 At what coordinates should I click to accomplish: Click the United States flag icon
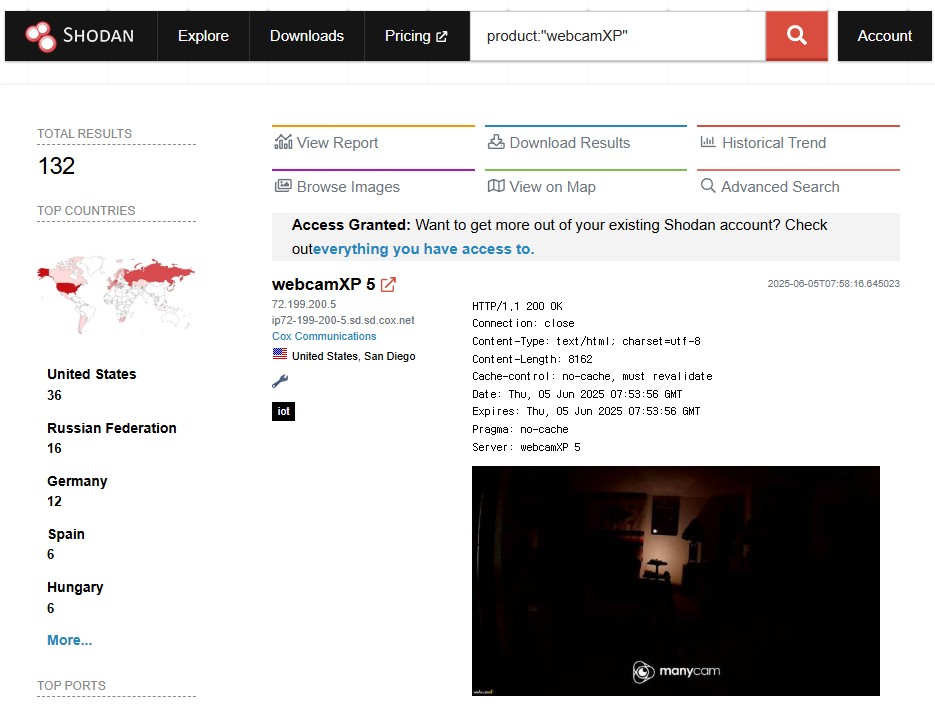click(280, 354)
